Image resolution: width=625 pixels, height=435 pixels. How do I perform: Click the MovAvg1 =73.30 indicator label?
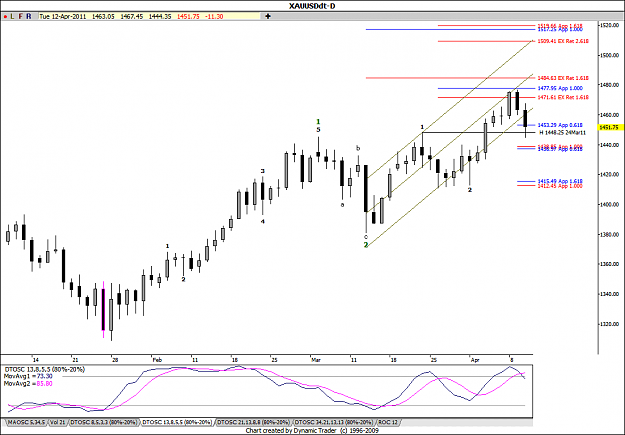[x=28, y=376]
